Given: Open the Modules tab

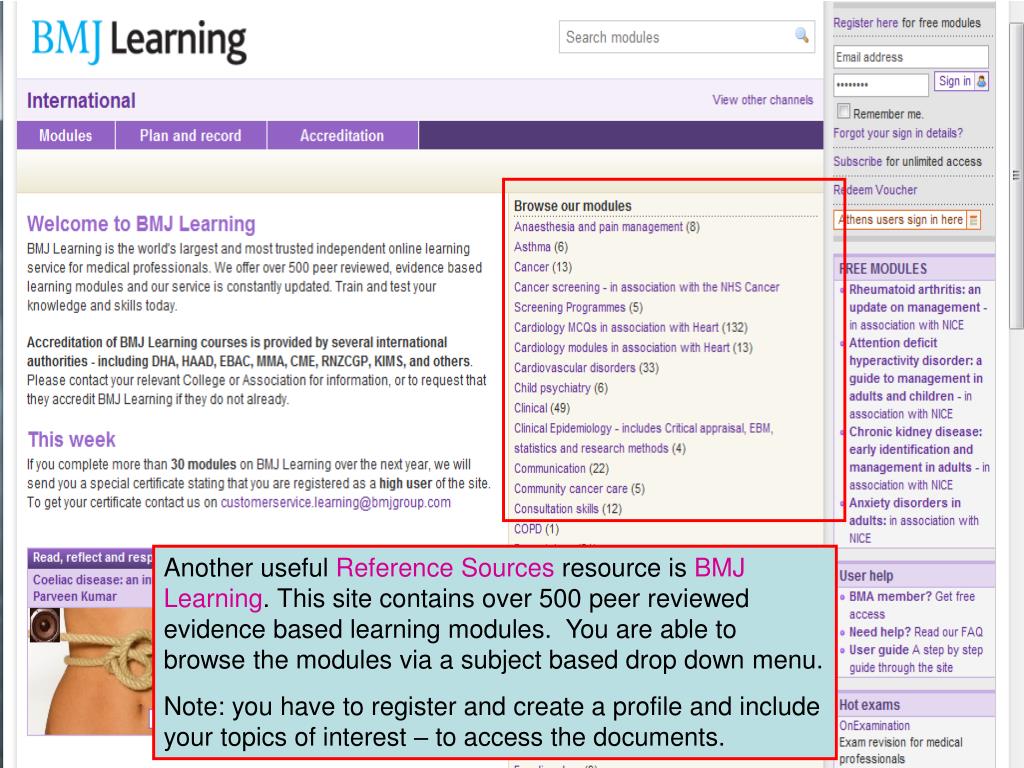Looking at the screenshot, I should [x=65, y=135].
